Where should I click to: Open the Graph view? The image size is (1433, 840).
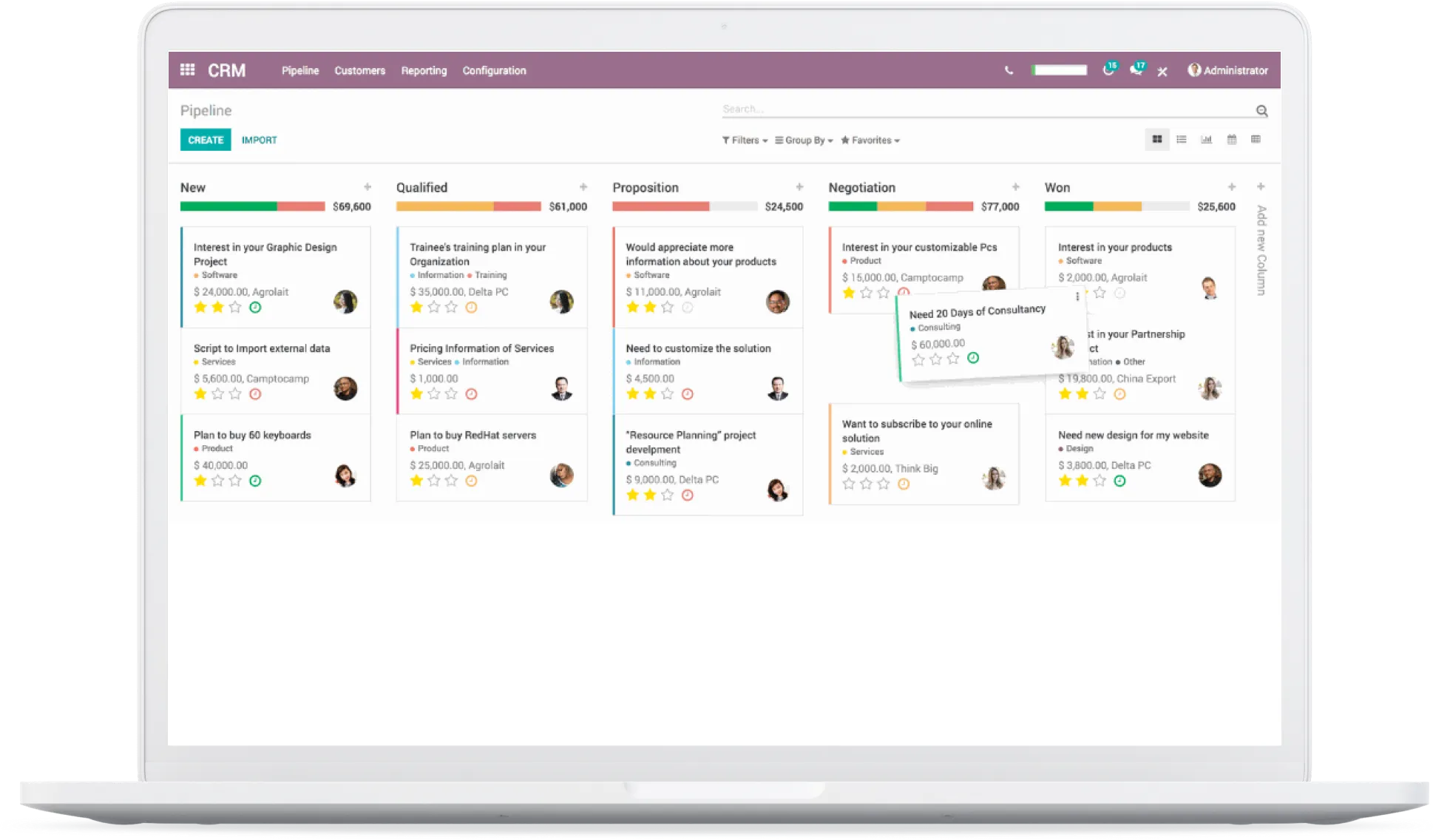1206,139
